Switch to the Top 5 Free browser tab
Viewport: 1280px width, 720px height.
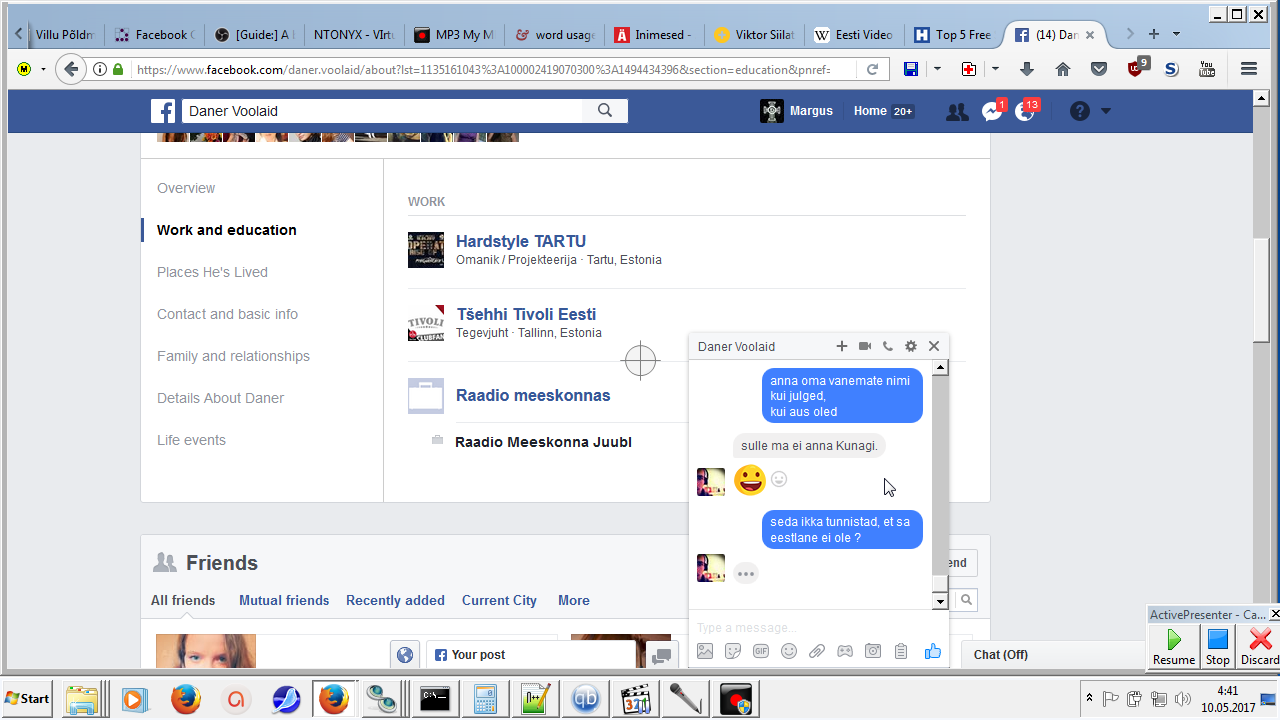click(x=954, y=35)
